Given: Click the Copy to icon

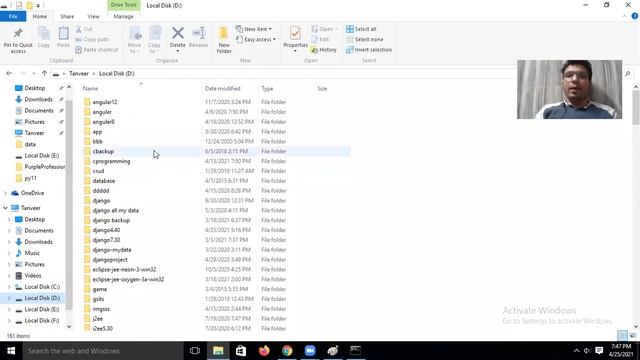Looking at the screenshot, I should click(155, 33).
